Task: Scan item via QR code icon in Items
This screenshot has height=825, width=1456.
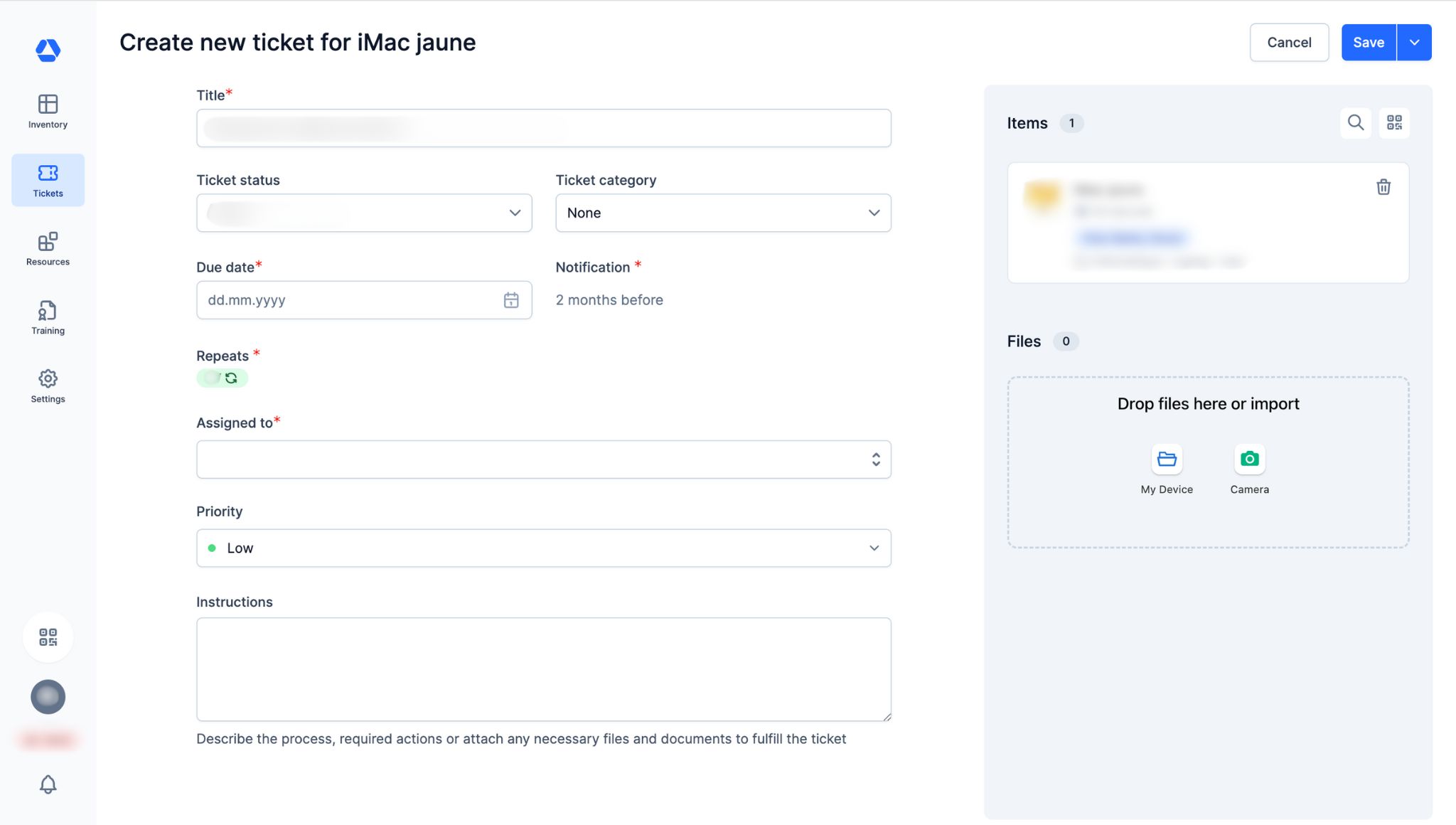Action: 1393,123
